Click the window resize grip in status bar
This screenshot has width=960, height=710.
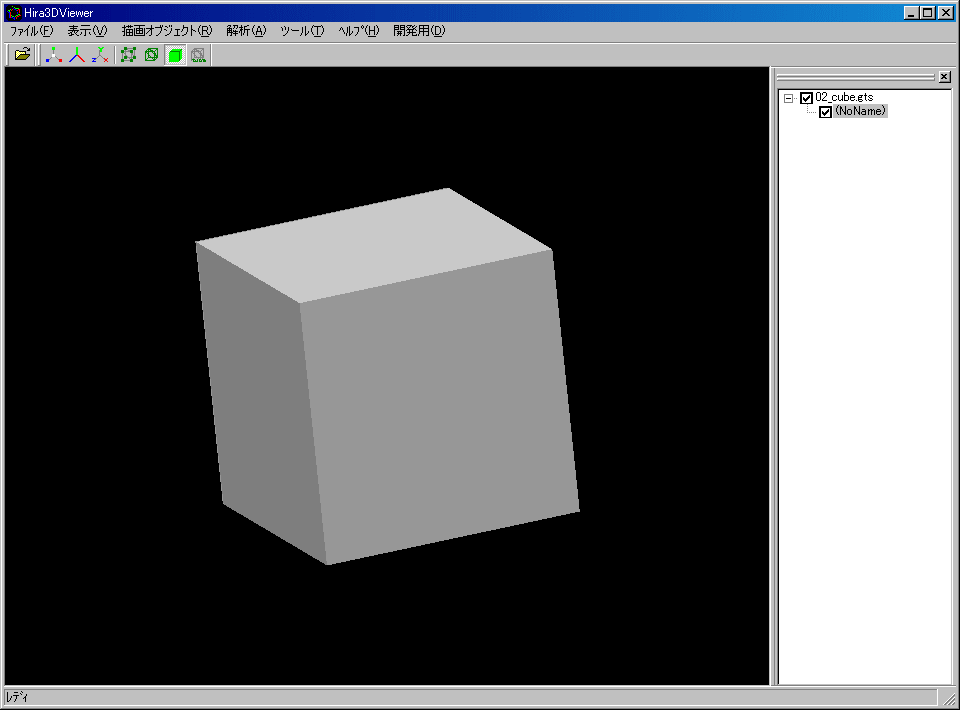950,698
